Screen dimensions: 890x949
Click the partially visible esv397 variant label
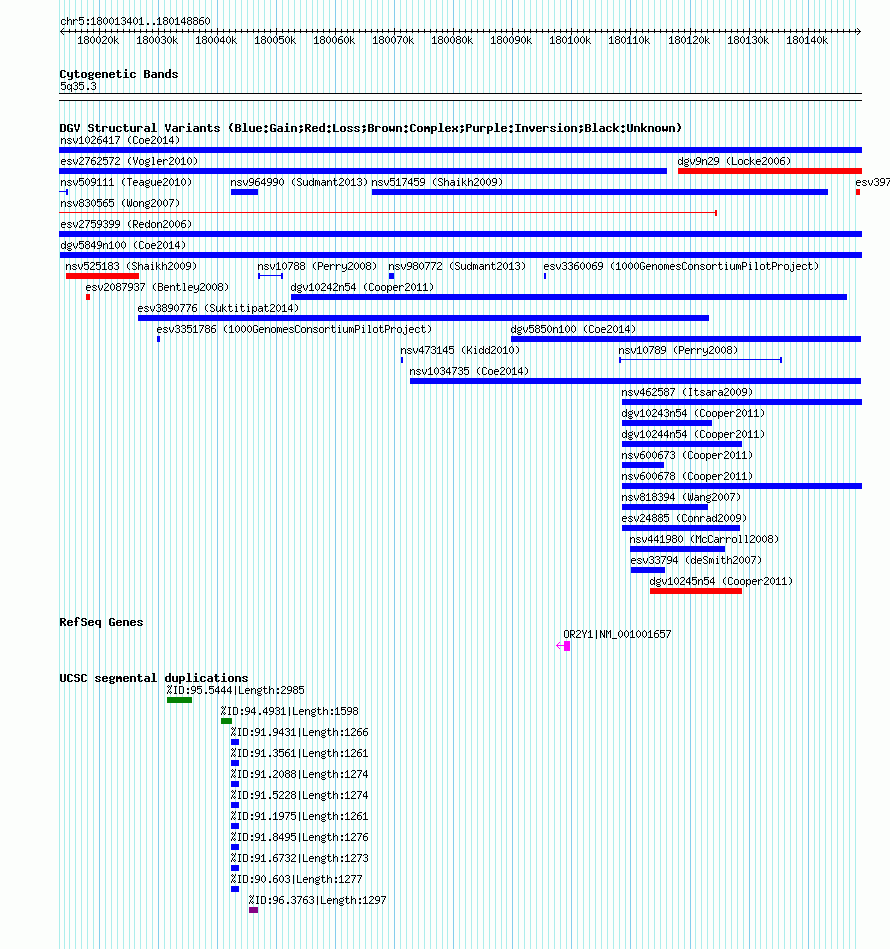point(872,182)
